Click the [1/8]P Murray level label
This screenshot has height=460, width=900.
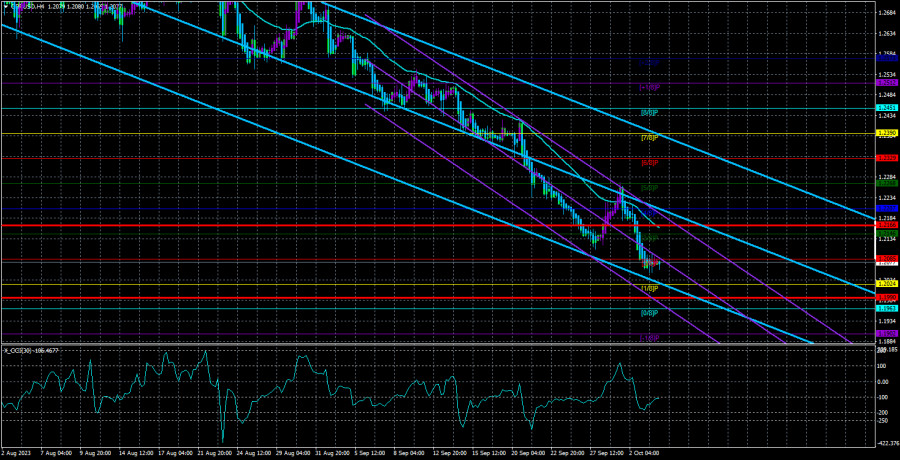[x=649, y=288]
